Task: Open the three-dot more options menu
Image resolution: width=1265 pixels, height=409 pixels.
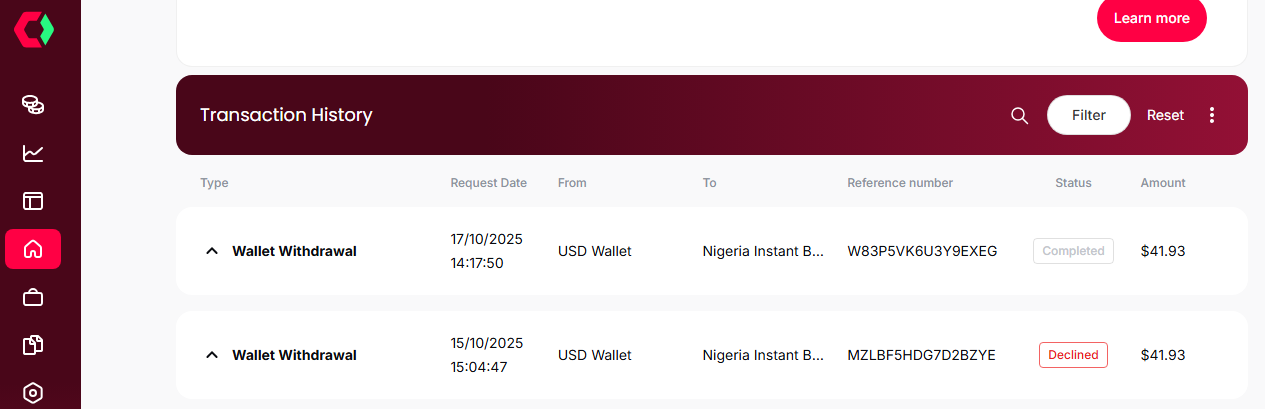Action: (1212, 115)
